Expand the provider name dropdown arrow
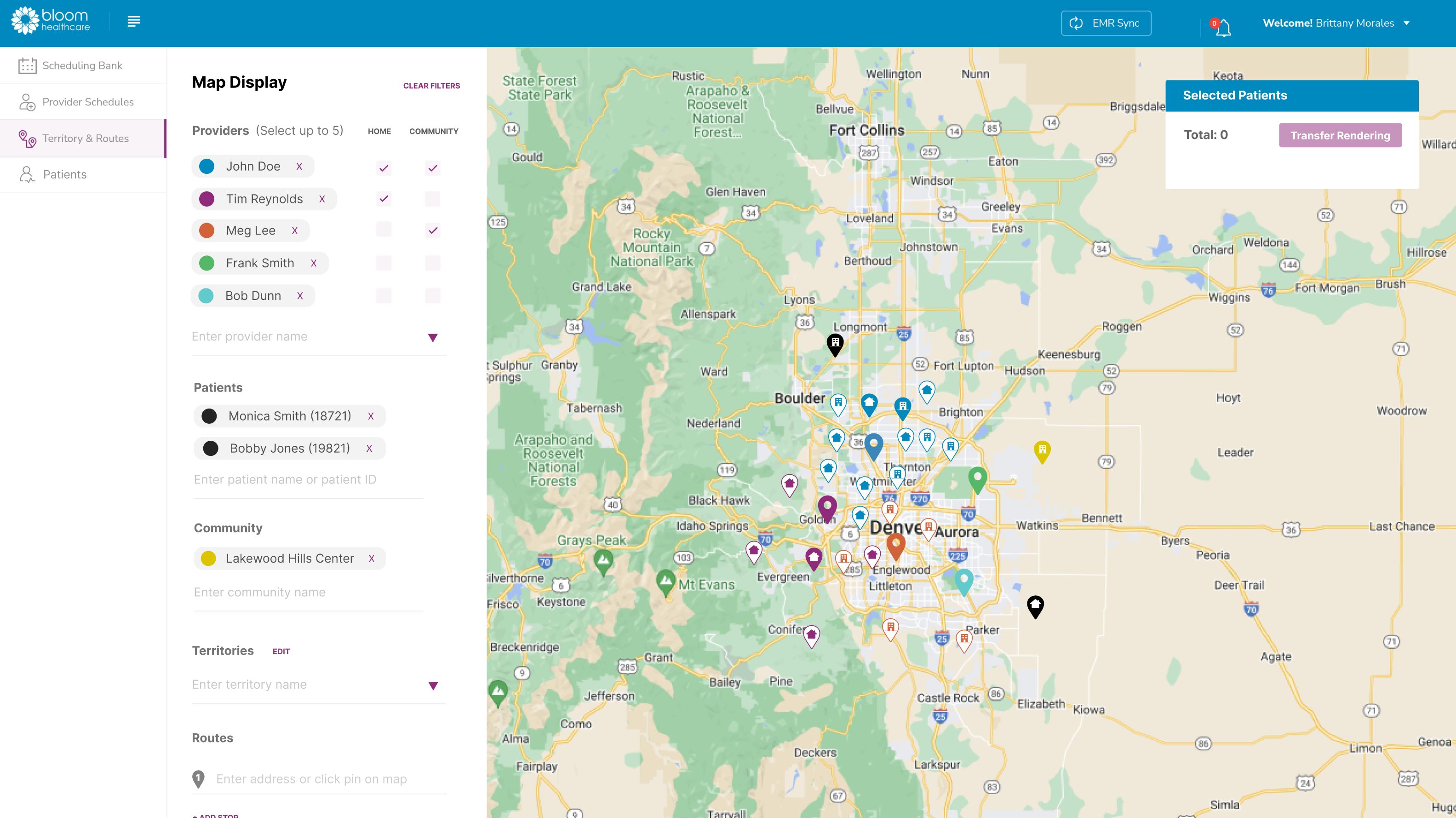 click(432, 338)
